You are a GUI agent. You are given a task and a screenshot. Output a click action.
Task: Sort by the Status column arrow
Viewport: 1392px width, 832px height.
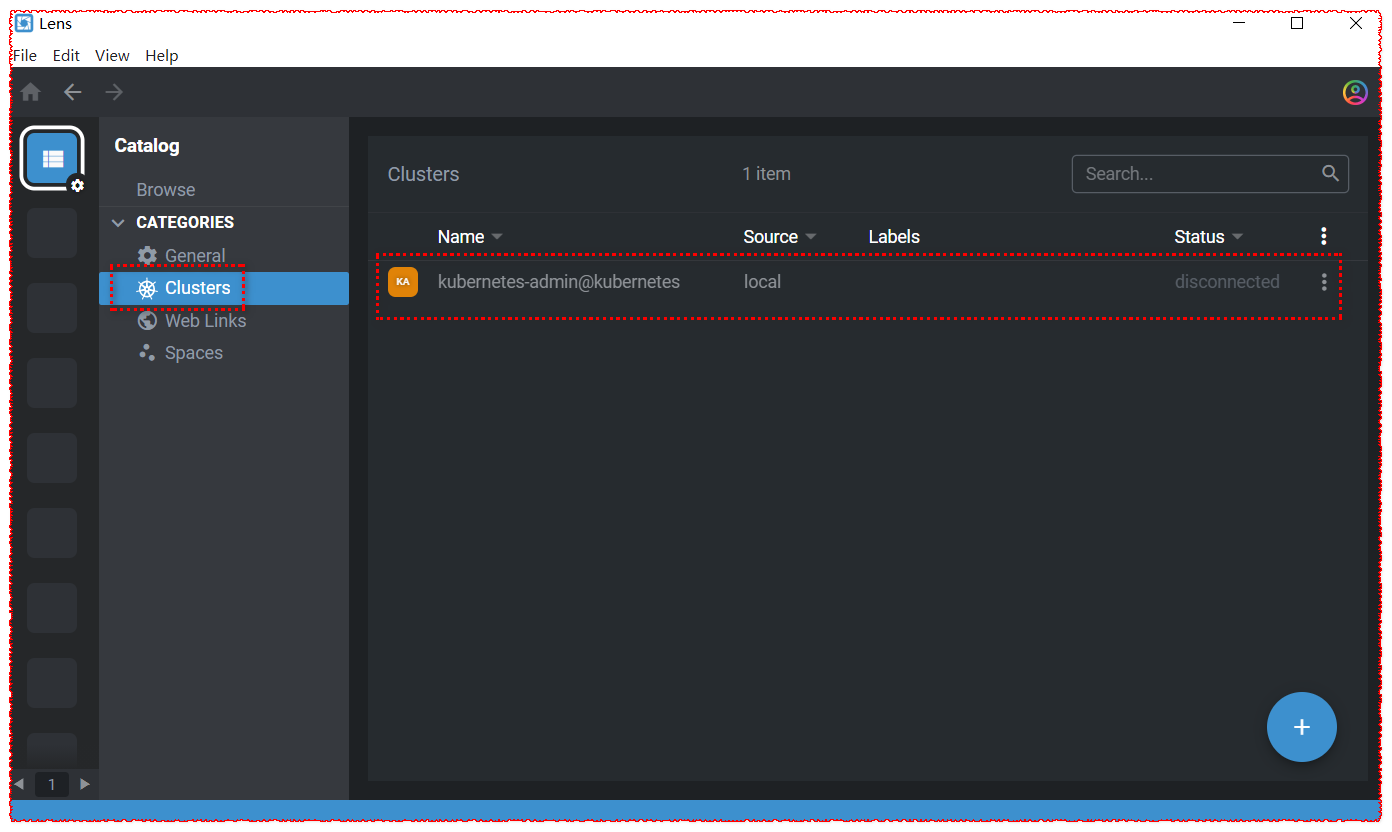1238,237
